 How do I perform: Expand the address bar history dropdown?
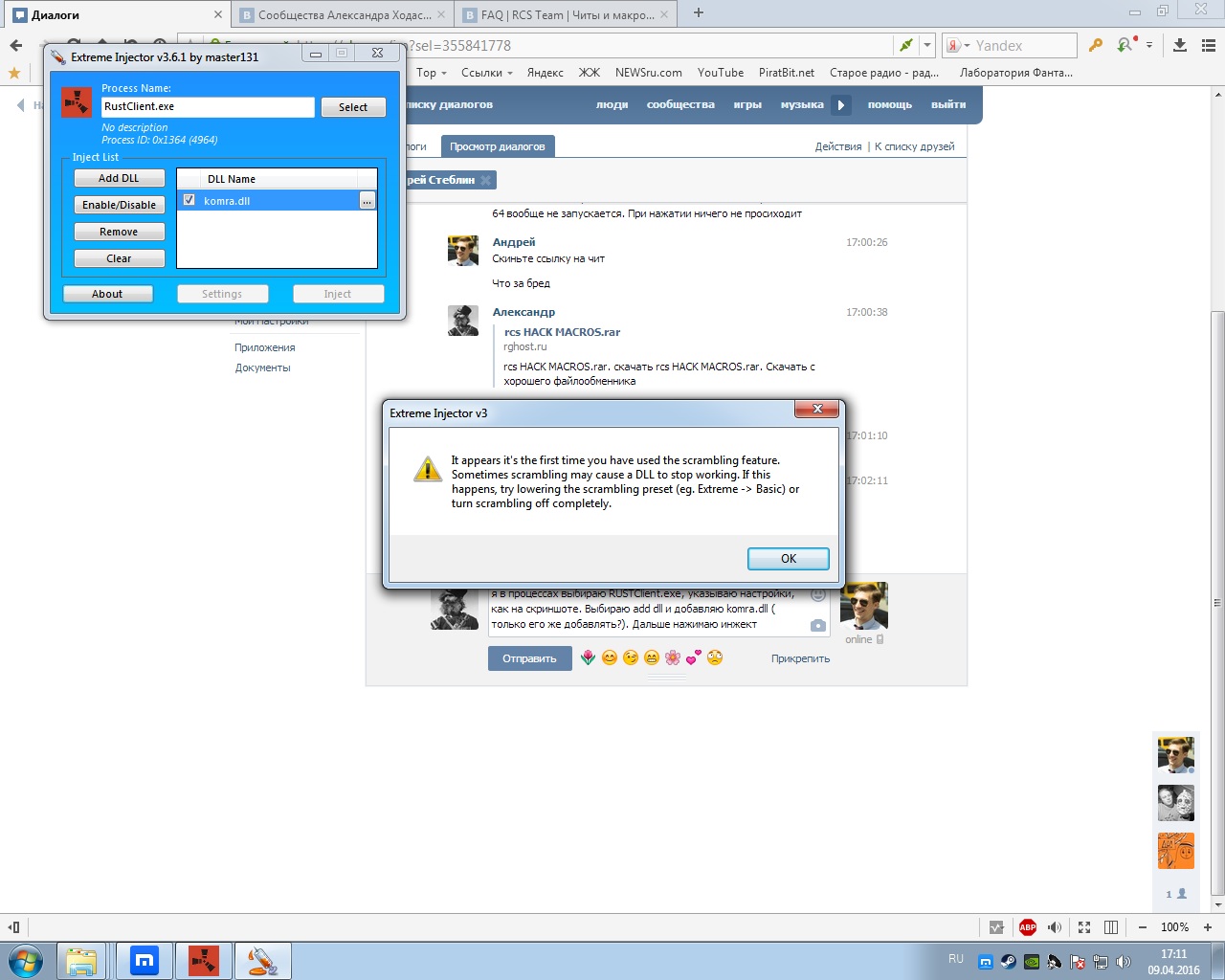click(x=926, y=46)
